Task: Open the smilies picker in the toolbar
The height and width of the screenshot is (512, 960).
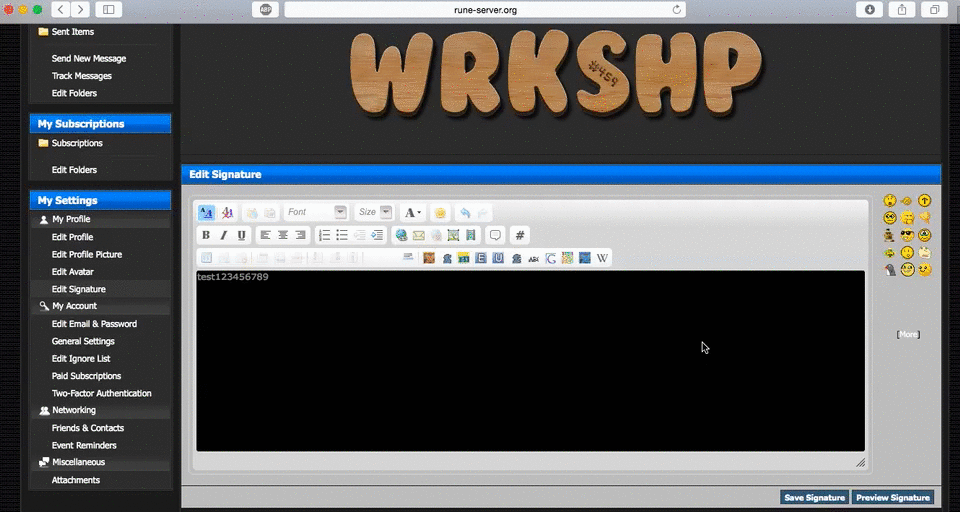Action: [440, 213]
